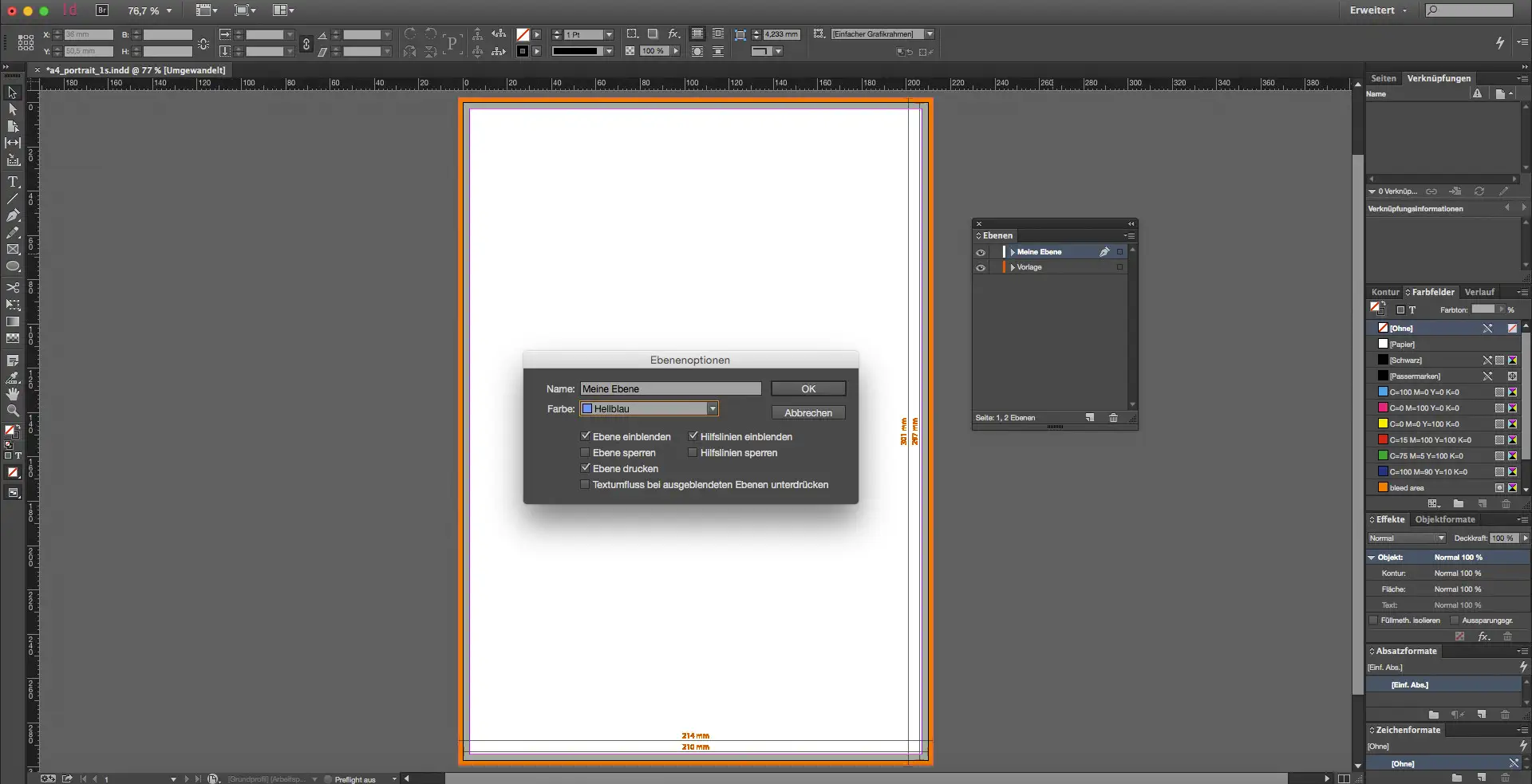The height and width of the screenshot is (784, 1532).
Task: Select the Zoom tool magnifier
Action: (x=13, y=411)
